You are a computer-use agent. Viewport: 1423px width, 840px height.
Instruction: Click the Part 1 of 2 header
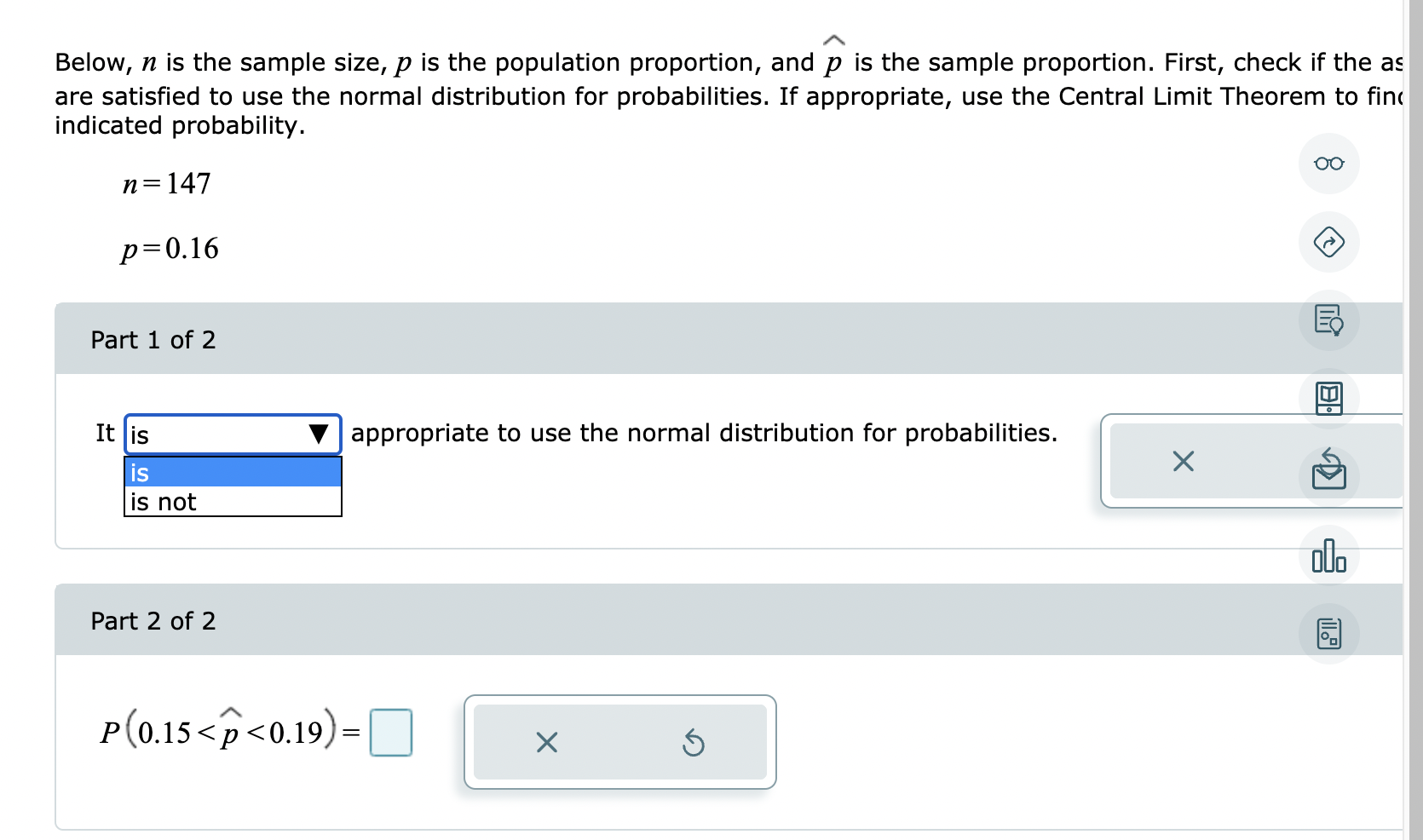(x=153, y=339)
